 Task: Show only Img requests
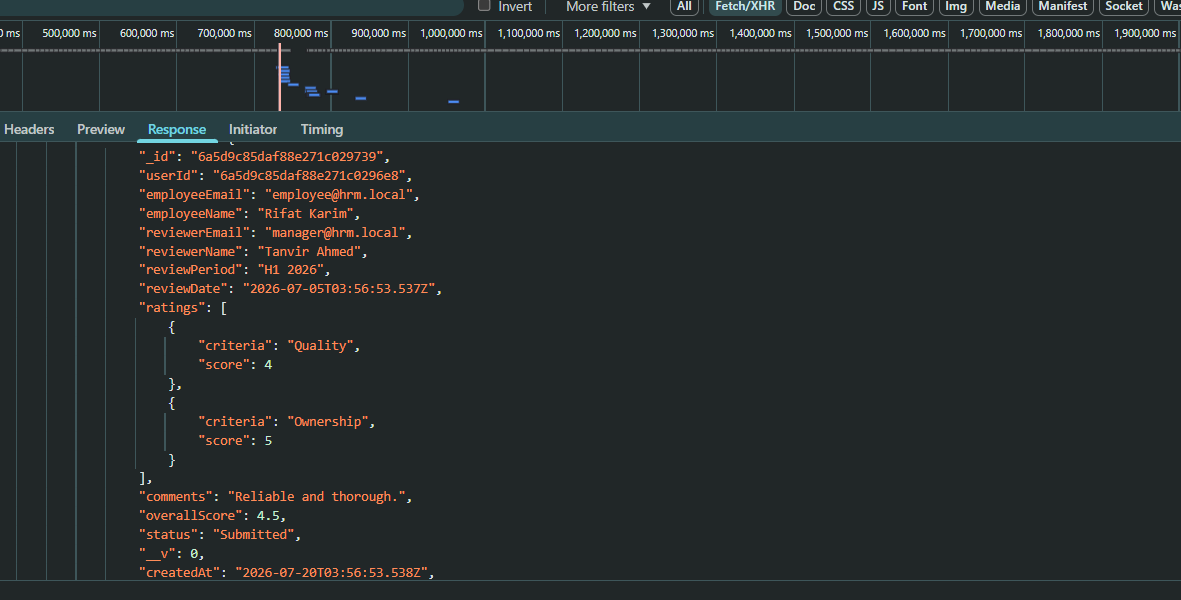pyautogui.click(x=956, y=6)
